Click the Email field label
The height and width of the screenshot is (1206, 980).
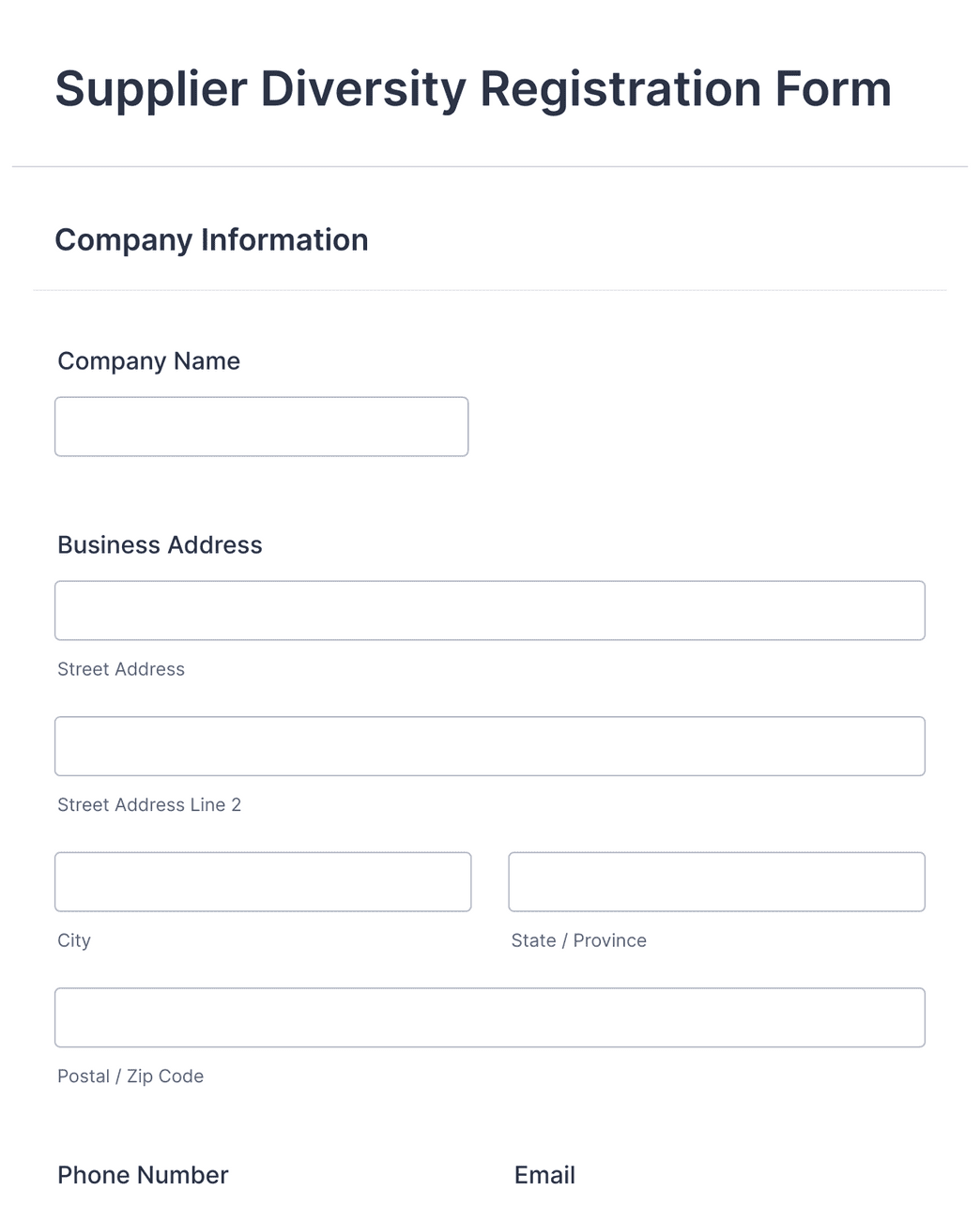tap(544, 1174)
